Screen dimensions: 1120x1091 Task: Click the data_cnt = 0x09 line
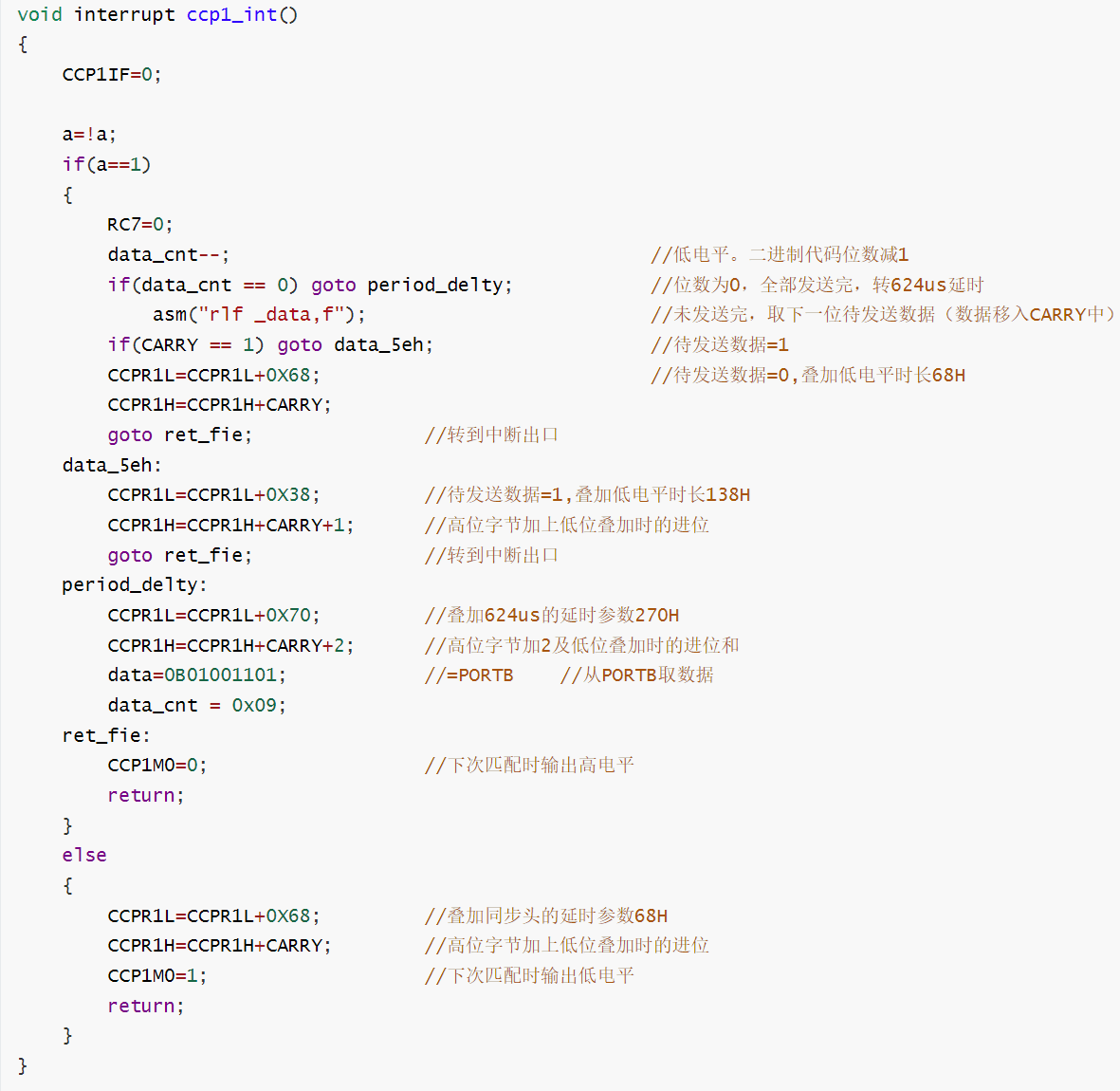tap(196, 705)
